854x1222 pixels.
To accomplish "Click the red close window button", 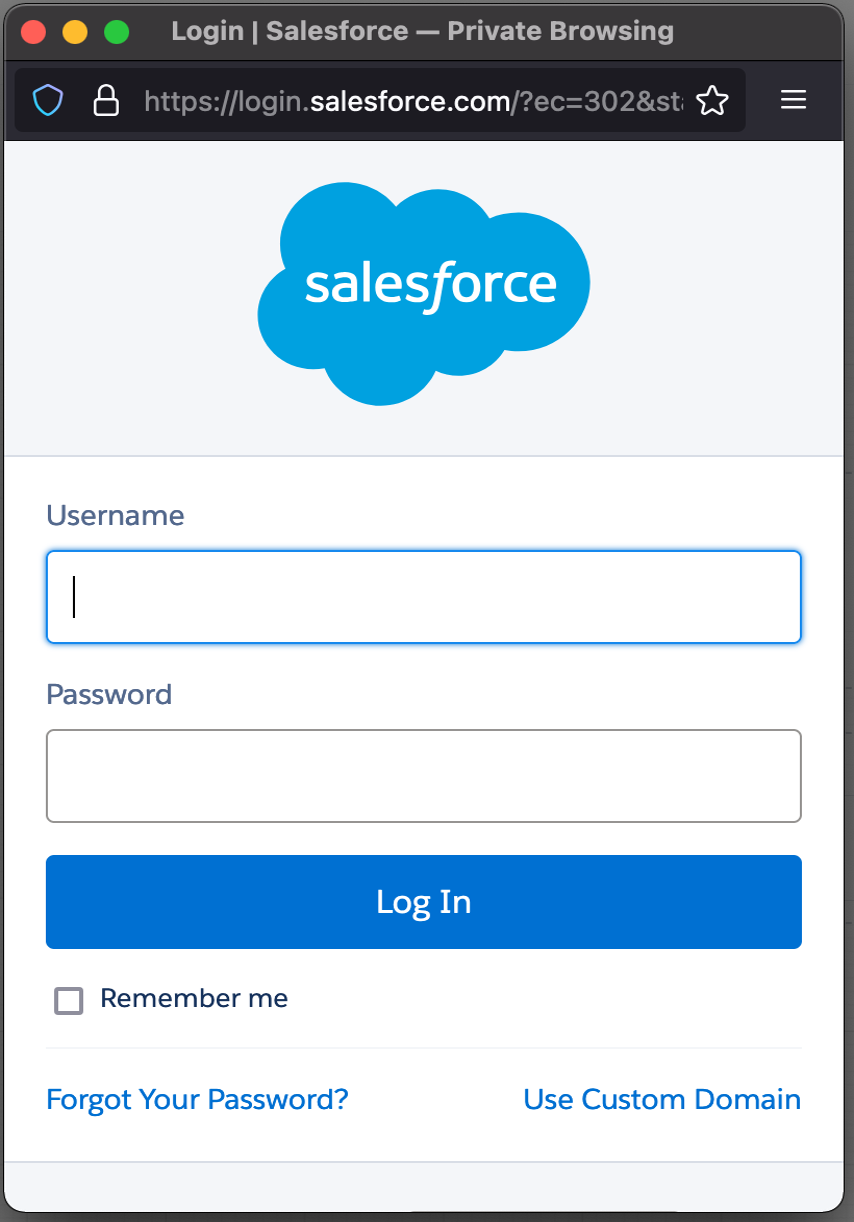I will point(35,31).
